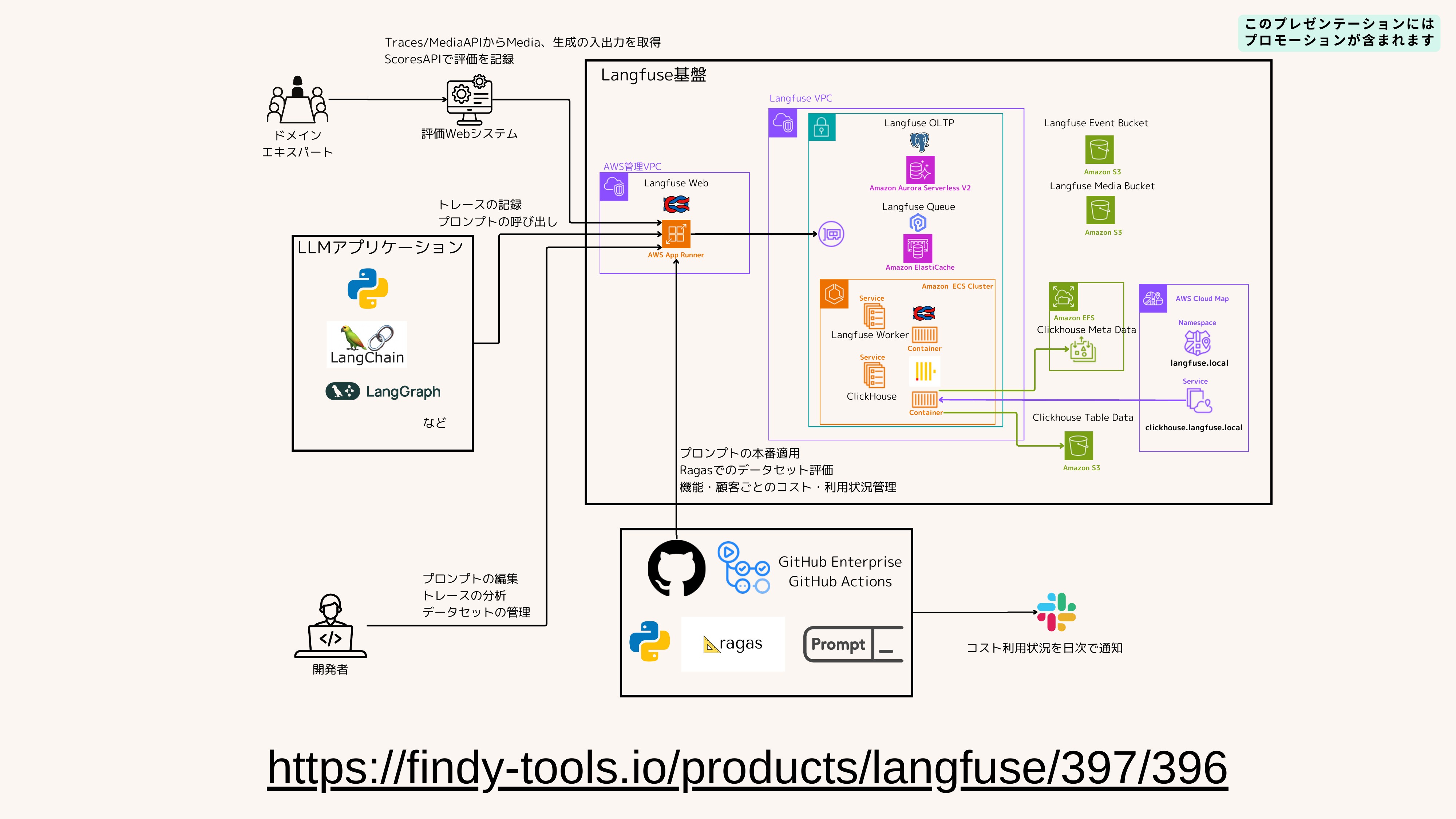Click the clickhouse.langfuse.local Service icon
Image resolution: width=1456 pixels, height=819 pixels.
pos(1199,401)
